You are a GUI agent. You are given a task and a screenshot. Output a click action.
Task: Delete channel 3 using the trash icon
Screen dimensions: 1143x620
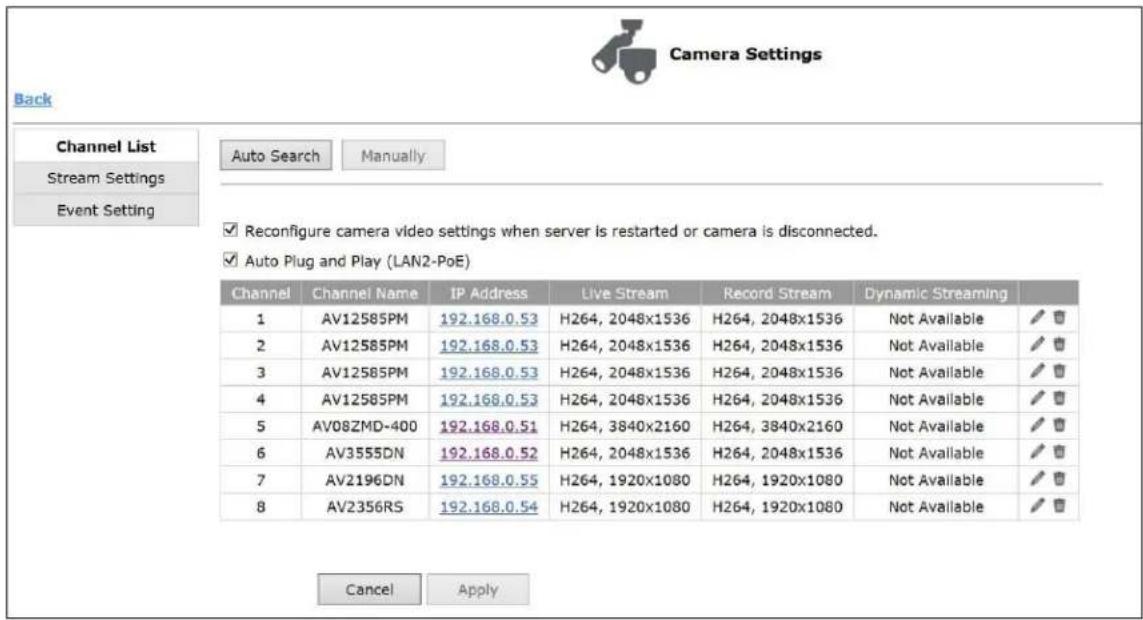tap(1059, 372)
